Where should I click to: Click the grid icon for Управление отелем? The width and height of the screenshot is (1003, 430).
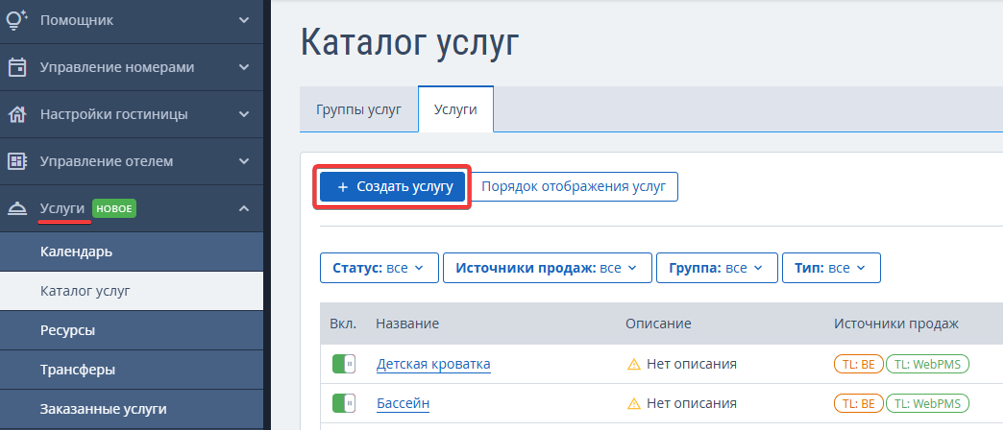point(17,161)
